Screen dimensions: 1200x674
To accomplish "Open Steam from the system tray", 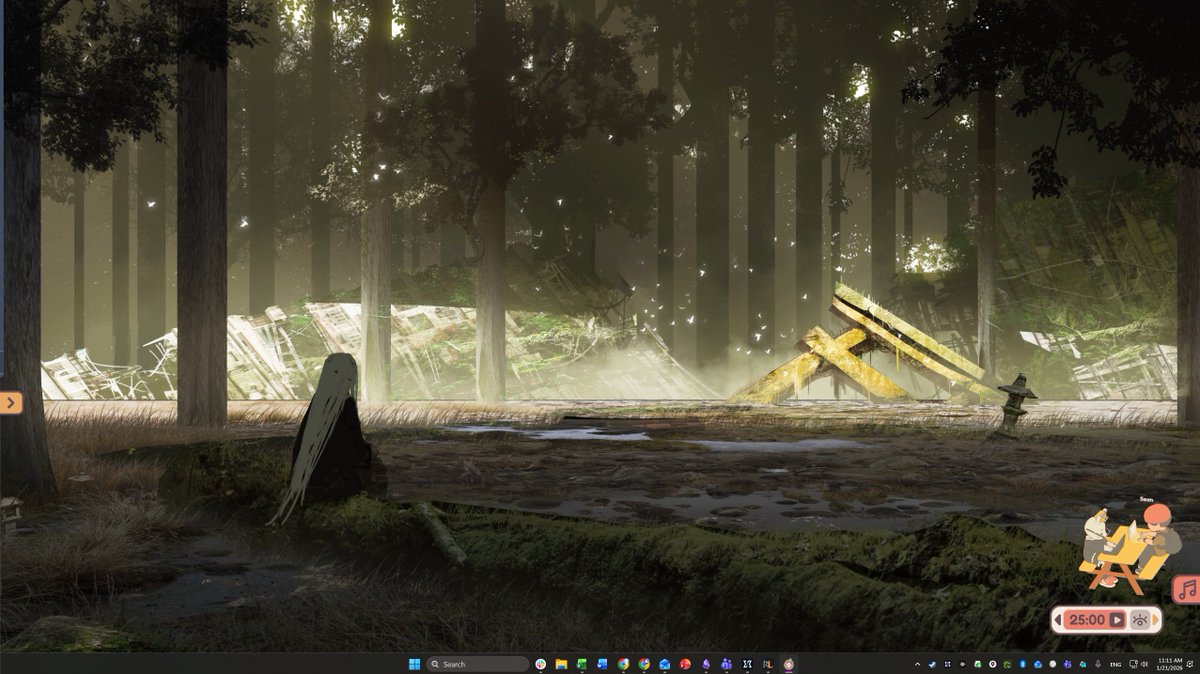I will 932,664.
